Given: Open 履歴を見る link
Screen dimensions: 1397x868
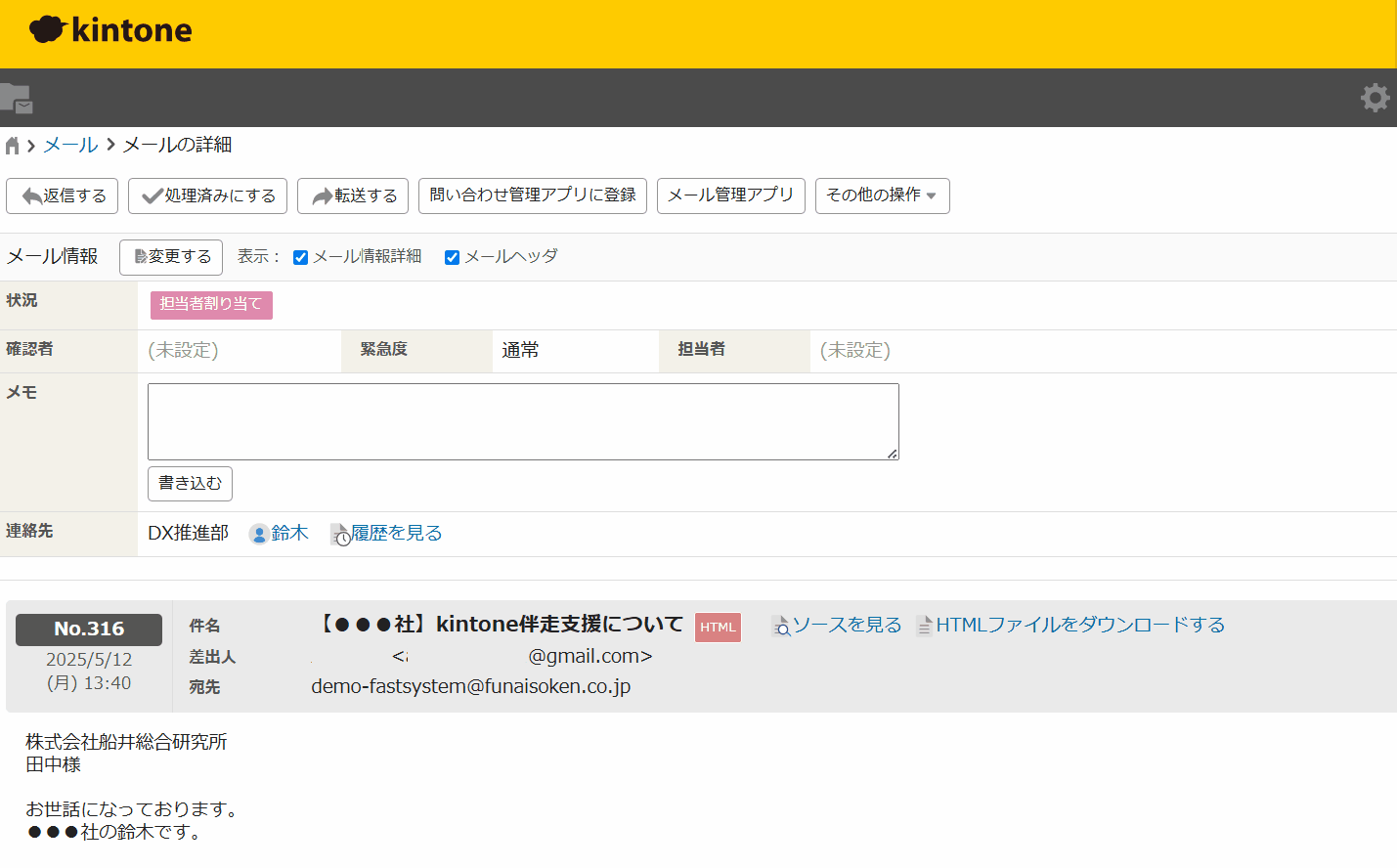Looking at the screenshot, I should pyautogui.click(x=397, y=533).
